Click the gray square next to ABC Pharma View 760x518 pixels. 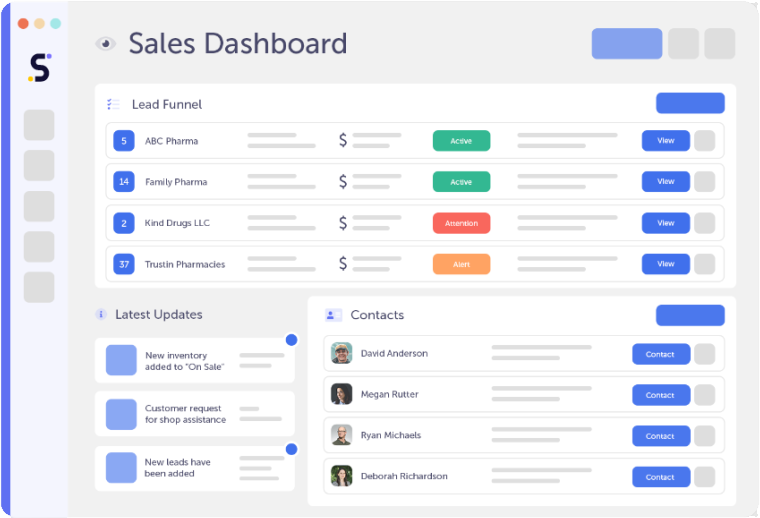[x=705, y=141]
